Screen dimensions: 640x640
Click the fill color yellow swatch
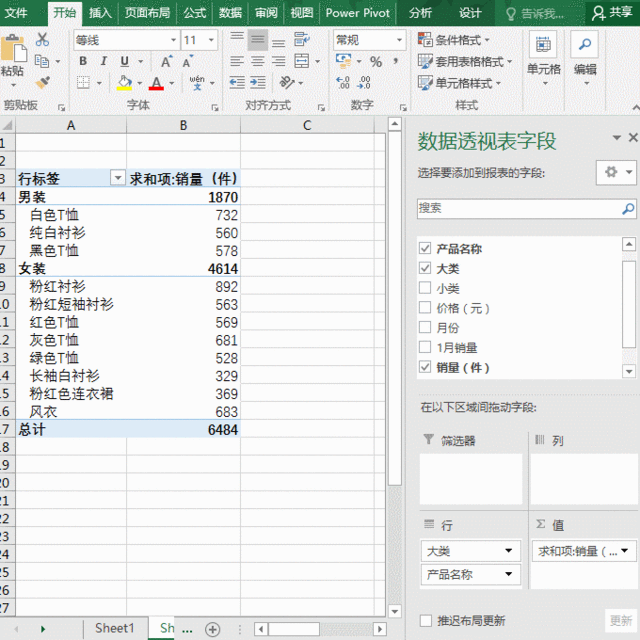point(124,83)
